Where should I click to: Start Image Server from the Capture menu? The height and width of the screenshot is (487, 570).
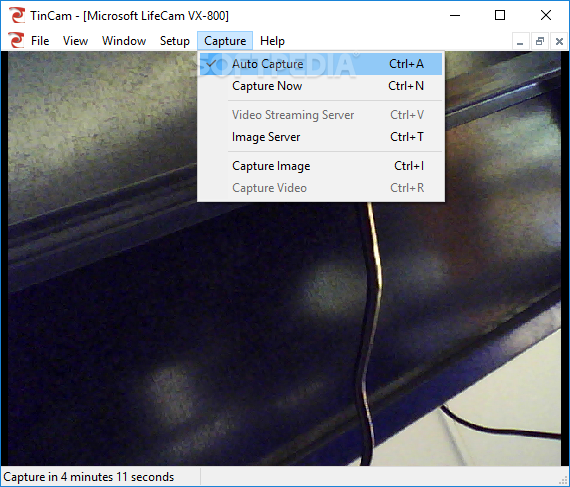(x=321, y=137)
